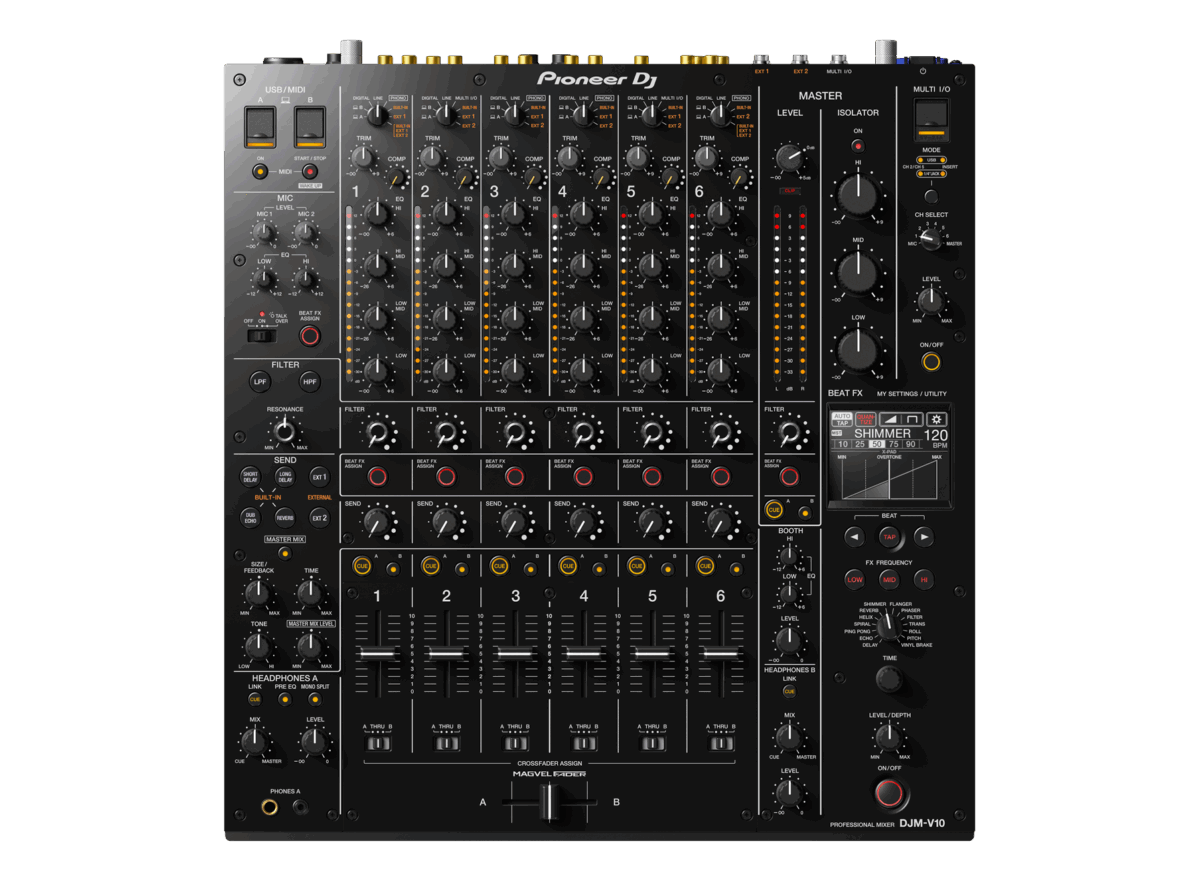This screenshot has height=881, width=1200.
Task: Click the ISOLATOR LOW knob
Action: [858, 349]
